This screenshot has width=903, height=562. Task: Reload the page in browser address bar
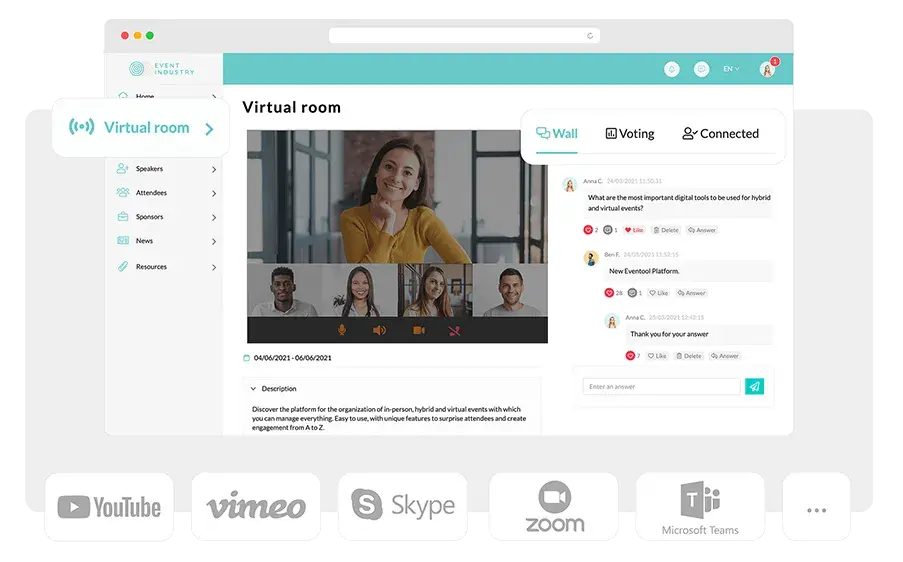(590, 36)
